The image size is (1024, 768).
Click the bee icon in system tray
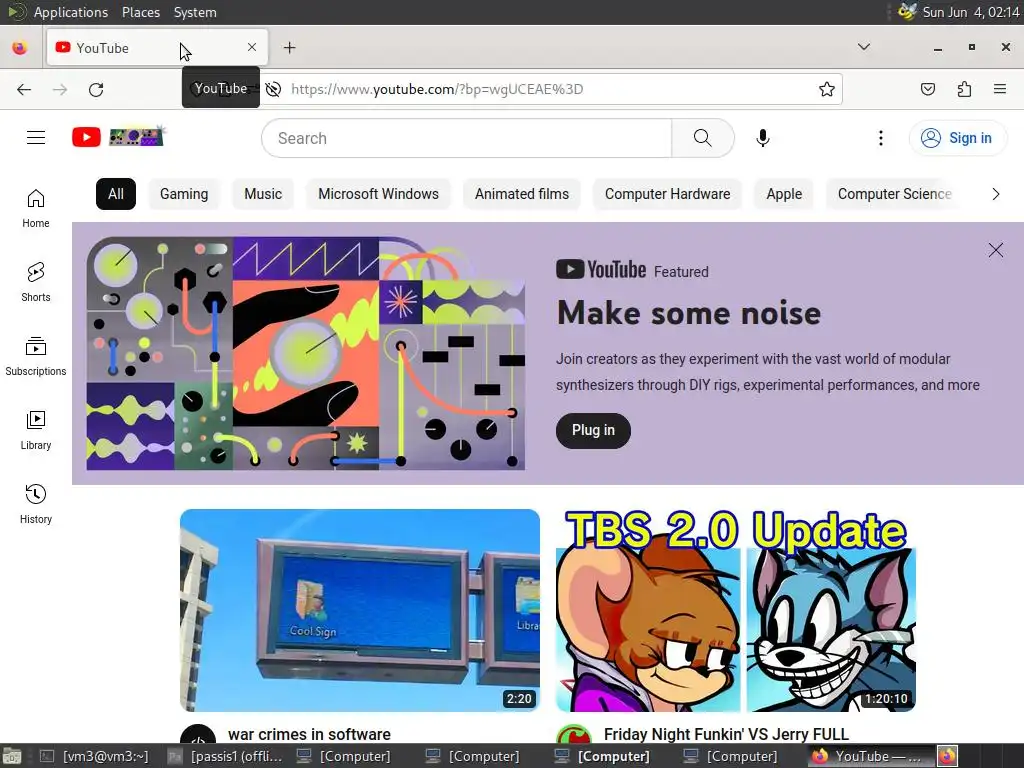[907, 12]
